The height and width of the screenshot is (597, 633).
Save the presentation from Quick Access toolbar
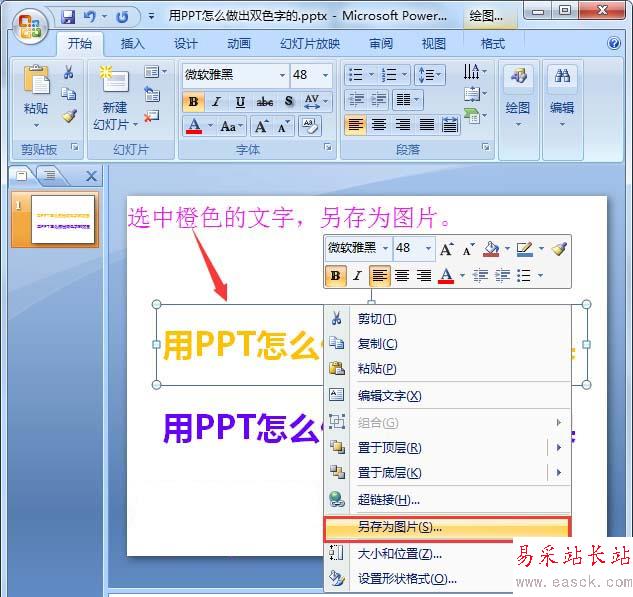click(x=68, y=17)
